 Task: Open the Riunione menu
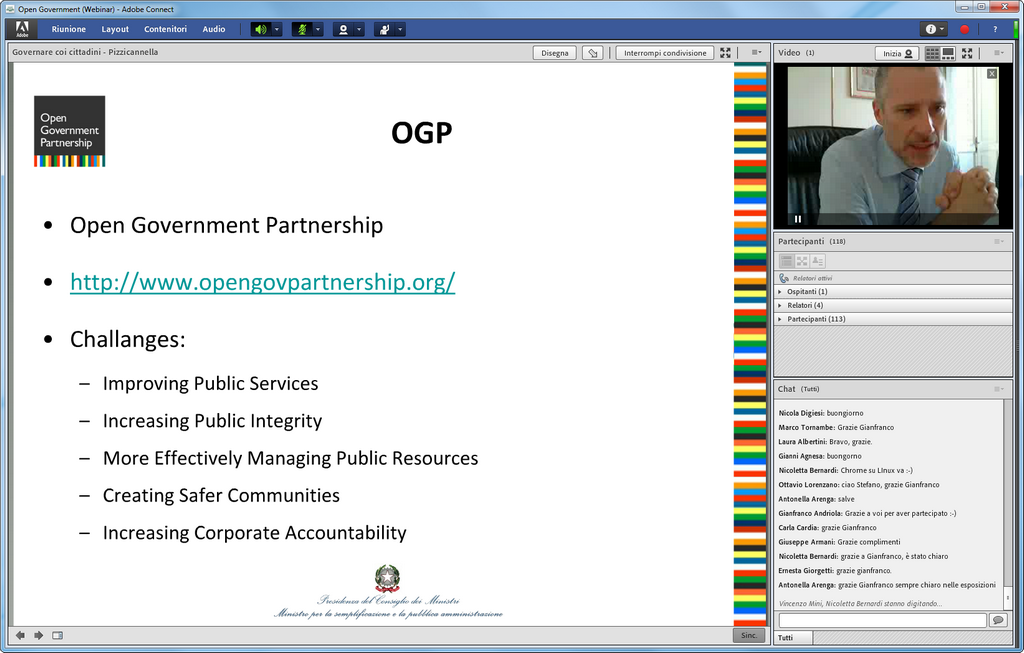pos(69,29)
